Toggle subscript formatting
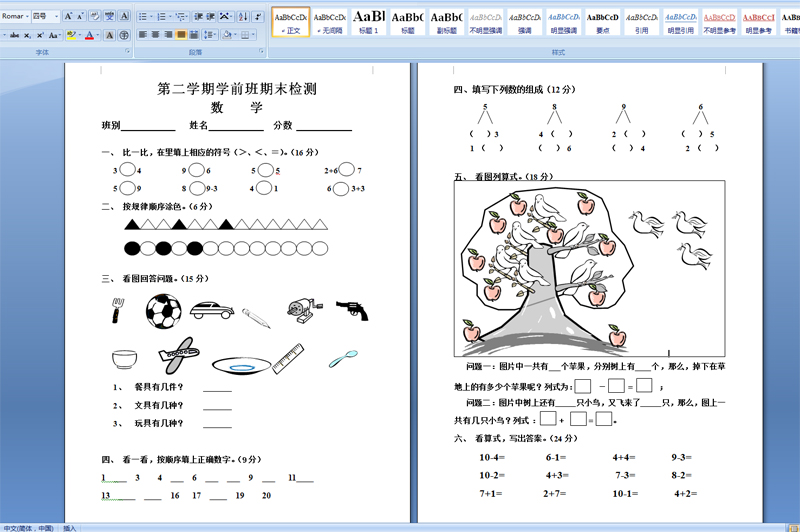Viewport: 800px width, 532px height. 27,35
